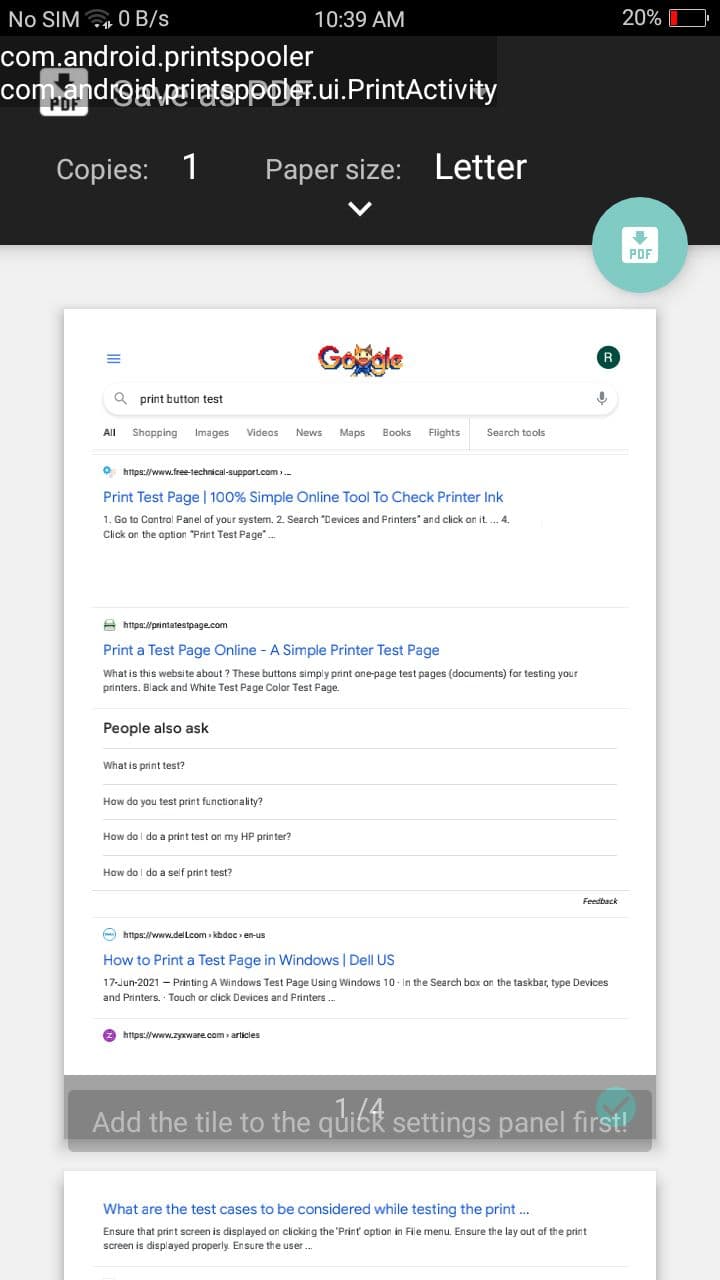Tap the Save as PDF printer icon

[64, 92]
